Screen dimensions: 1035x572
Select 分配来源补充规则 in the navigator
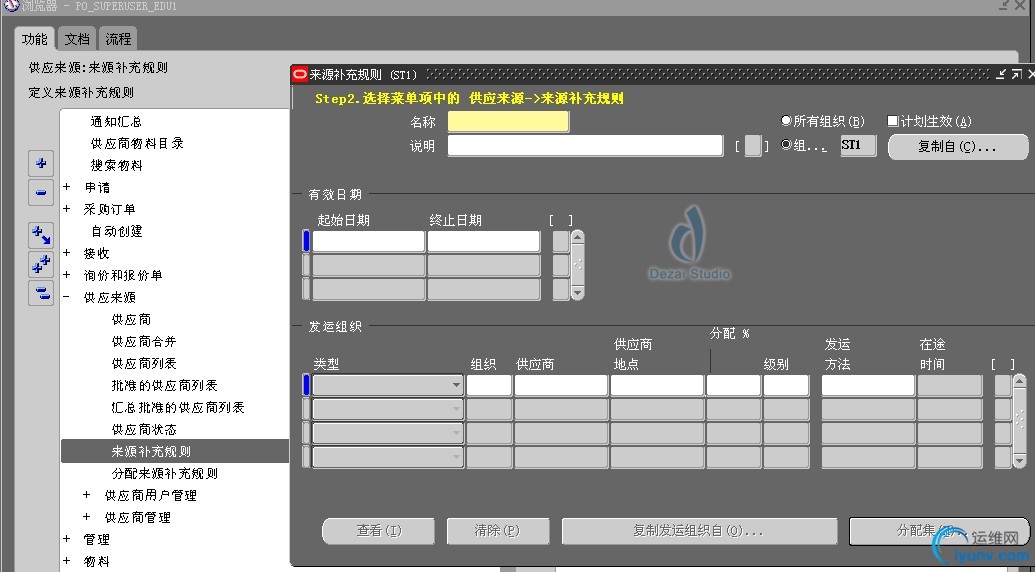coord(164,474)
